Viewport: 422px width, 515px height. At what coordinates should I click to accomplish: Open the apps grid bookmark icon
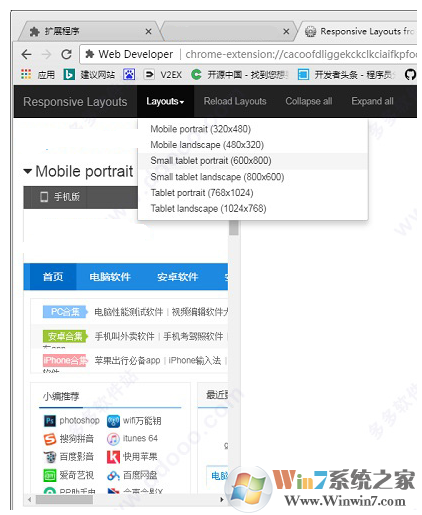tap(26, 74)
